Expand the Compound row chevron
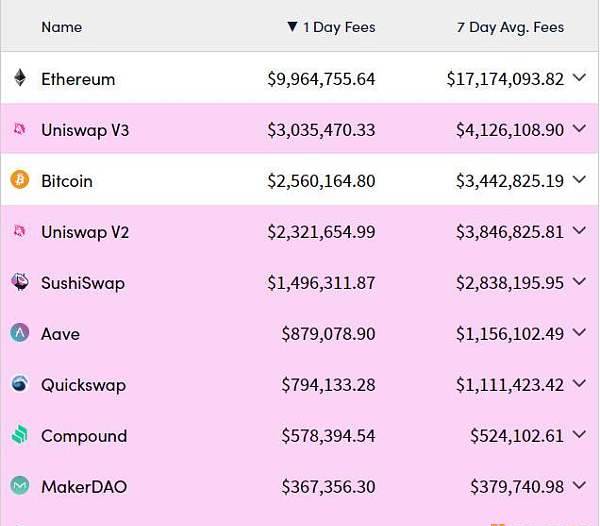The width and height of the screenshot is (600, 526). click(x=579, y=435)
